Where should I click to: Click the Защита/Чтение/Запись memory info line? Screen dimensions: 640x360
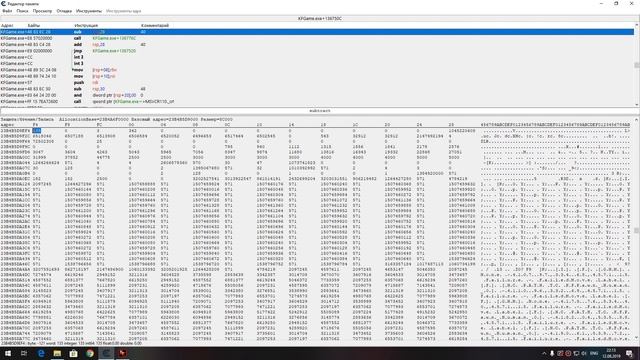117,120
